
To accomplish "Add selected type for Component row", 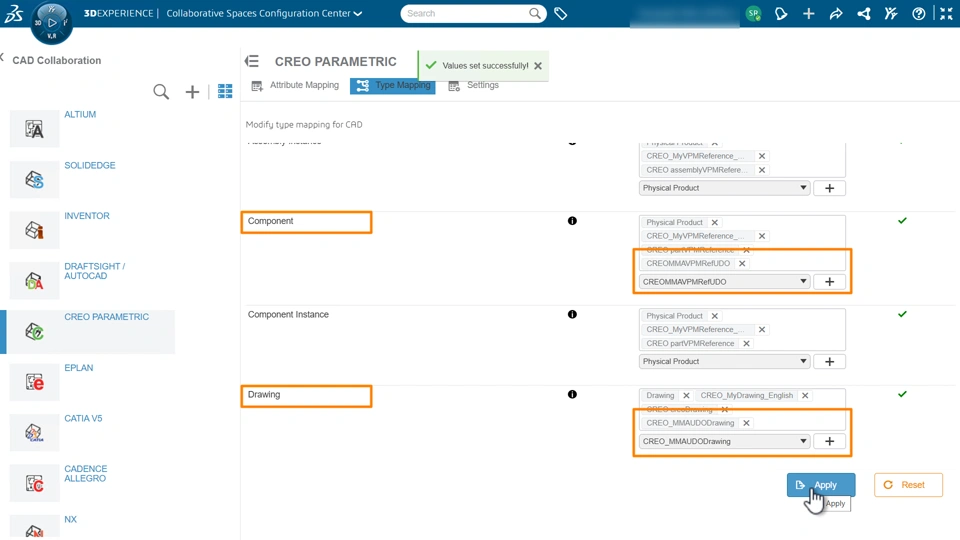I will [830, 282].
